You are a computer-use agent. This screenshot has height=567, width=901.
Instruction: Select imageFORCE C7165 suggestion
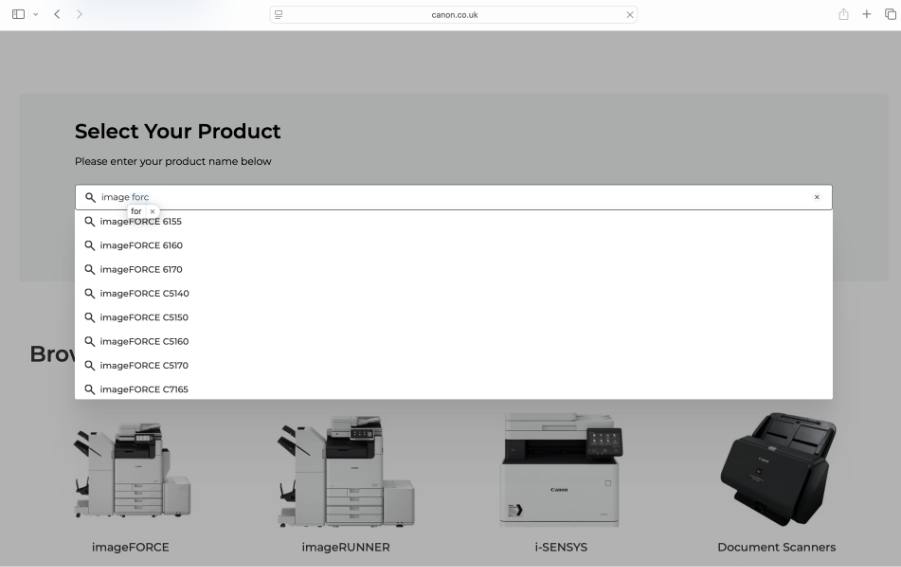pyautogui.click(x=144, y=390)
